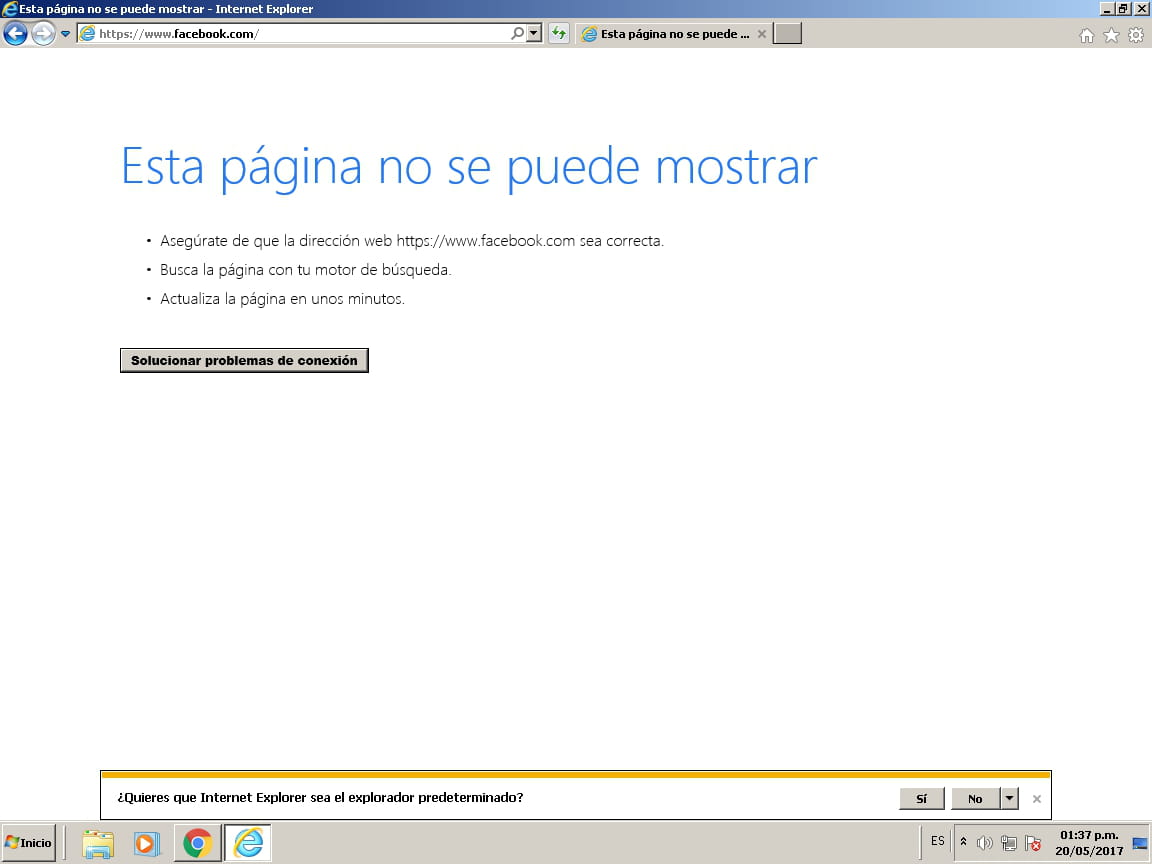Open Google Chrome from the taskbar
Image resolution: width=1152 pixels, height=864 pixels.
point(198,843)
